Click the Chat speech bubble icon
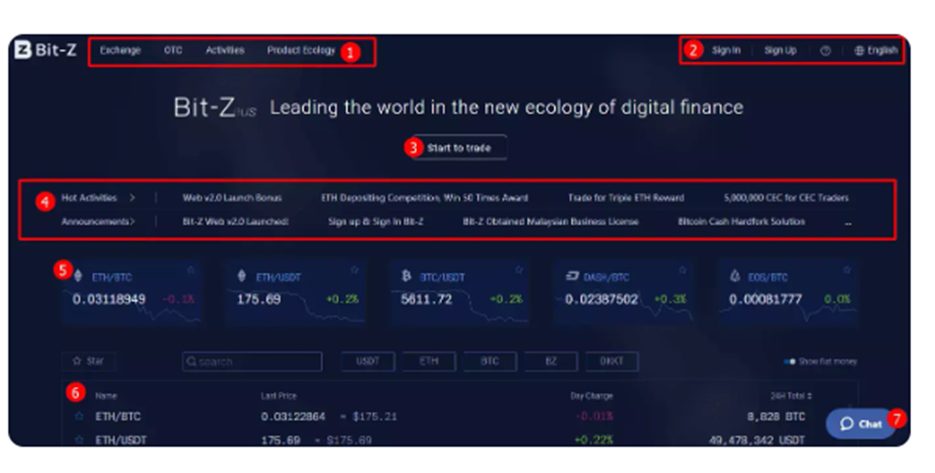 847,423
